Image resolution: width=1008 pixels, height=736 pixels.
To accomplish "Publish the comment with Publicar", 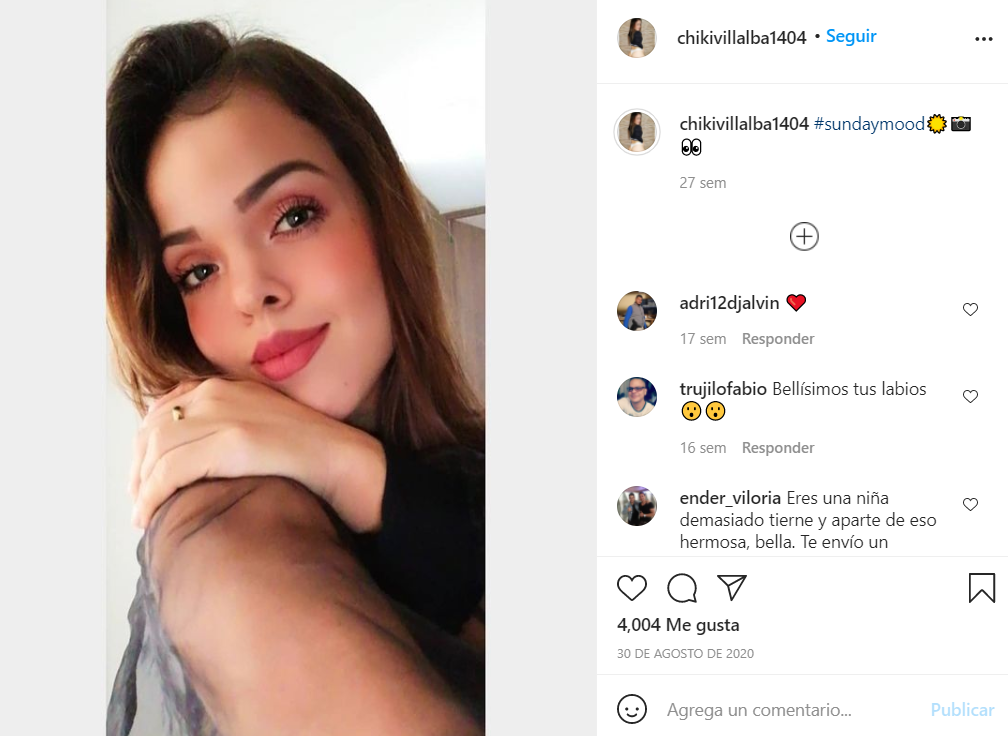I will tap(962, 710).
